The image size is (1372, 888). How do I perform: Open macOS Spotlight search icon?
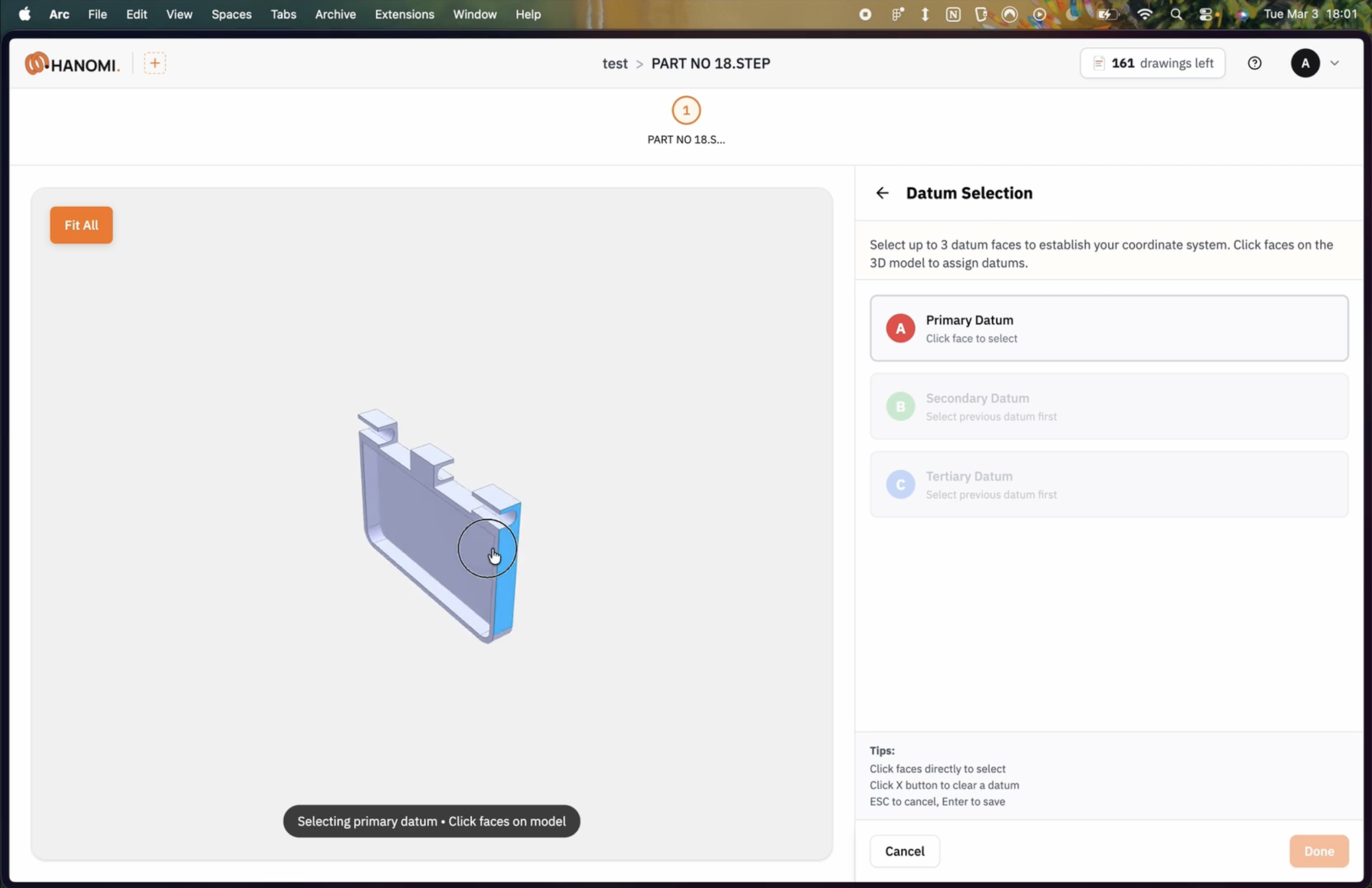pos(1176,14)
